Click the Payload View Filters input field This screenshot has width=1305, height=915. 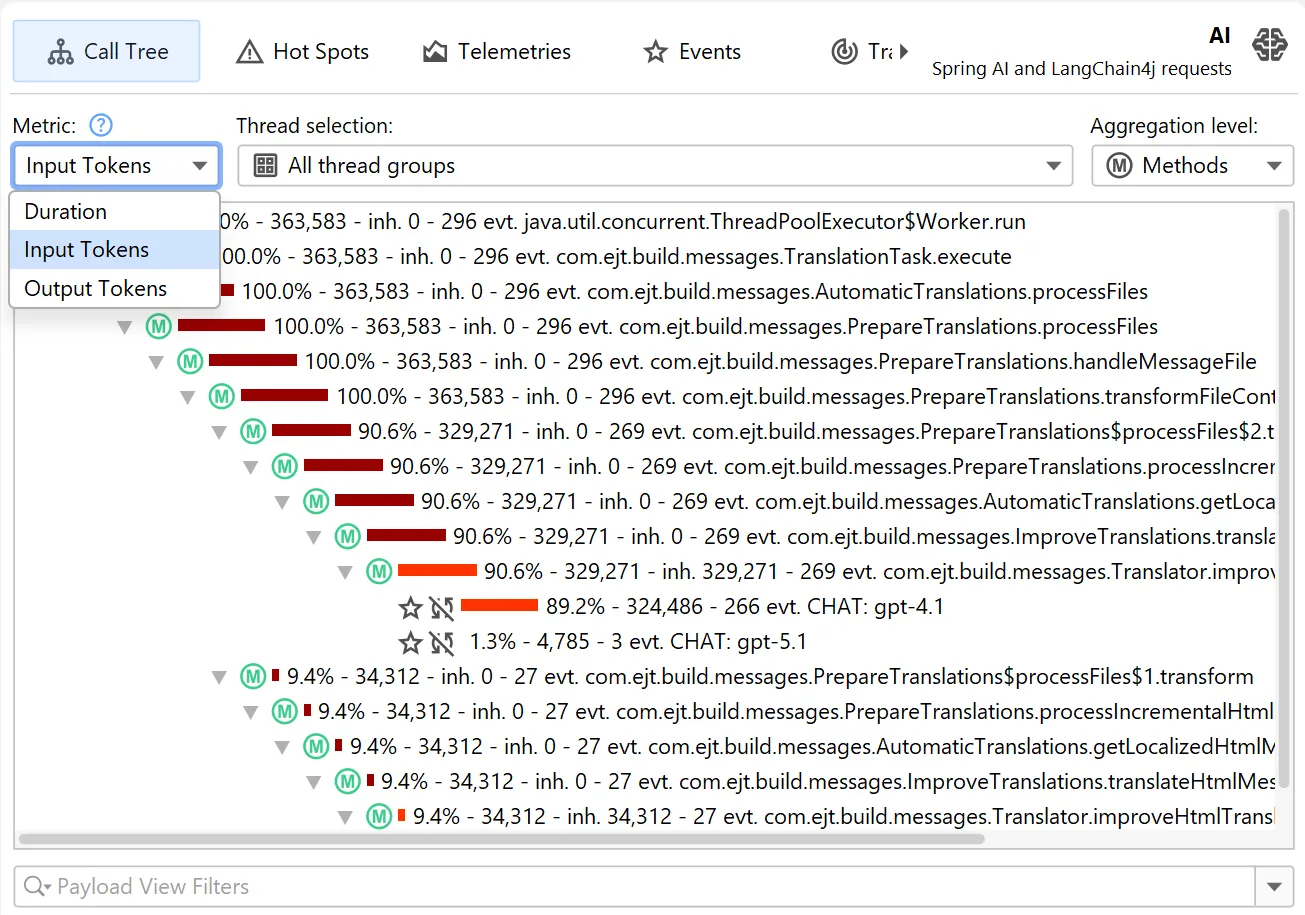coord(634,886)
